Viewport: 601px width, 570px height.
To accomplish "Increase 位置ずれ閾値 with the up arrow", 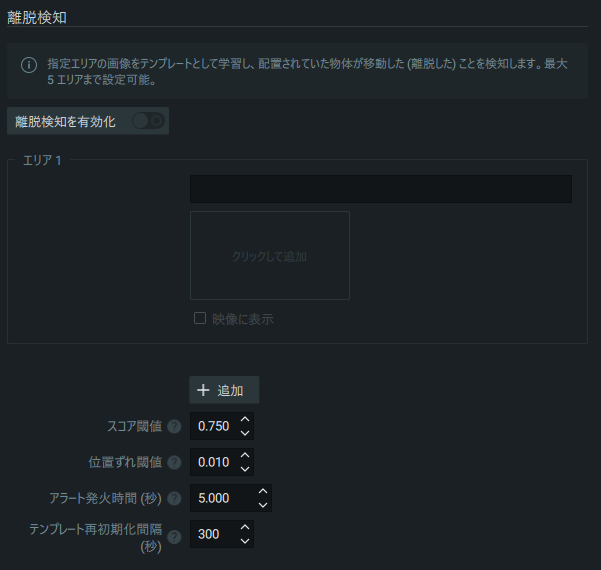I will point(245,455).
